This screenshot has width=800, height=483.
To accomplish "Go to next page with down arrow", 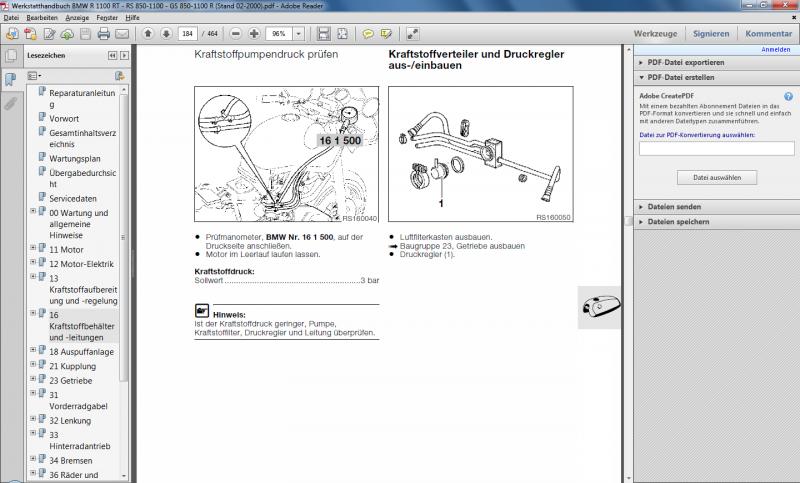I will tap(166, 33).
